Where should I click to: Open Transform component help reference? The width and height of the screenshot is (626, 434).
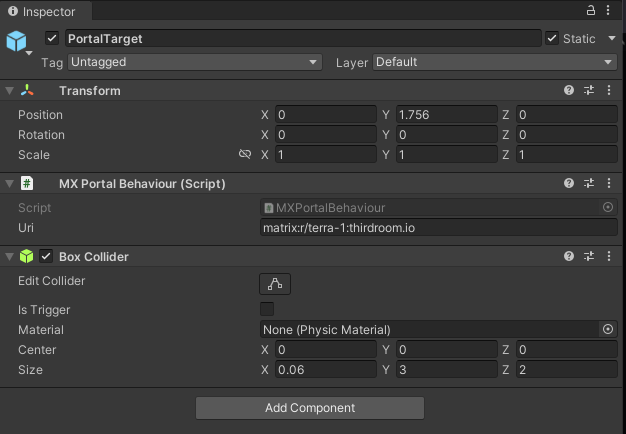pyautogui.click(x=569, y=90)
